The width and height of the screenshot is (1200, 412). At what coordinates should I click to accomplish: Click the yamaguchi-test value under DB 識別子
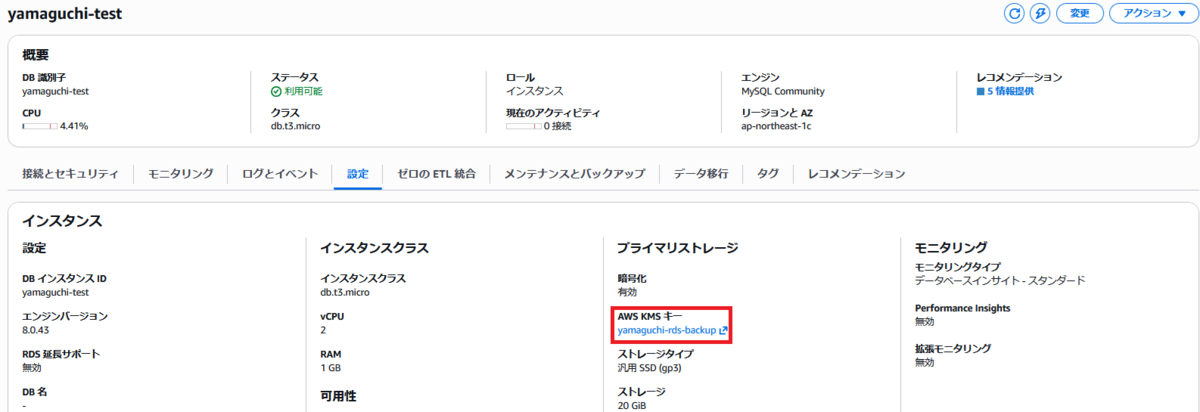click(55, 91)
